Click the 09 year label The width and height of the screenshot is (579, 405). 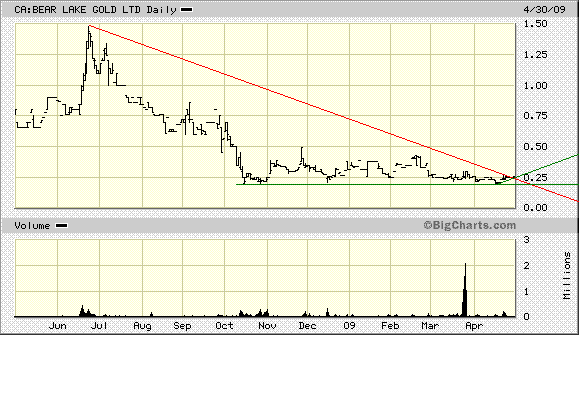tap(349, 326)
